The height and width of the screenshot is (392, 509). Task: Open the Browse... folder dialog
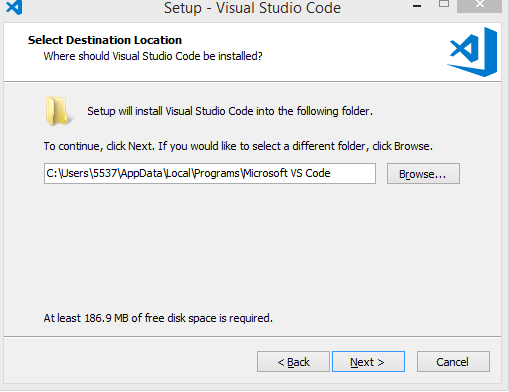click(x=423, y=173)
